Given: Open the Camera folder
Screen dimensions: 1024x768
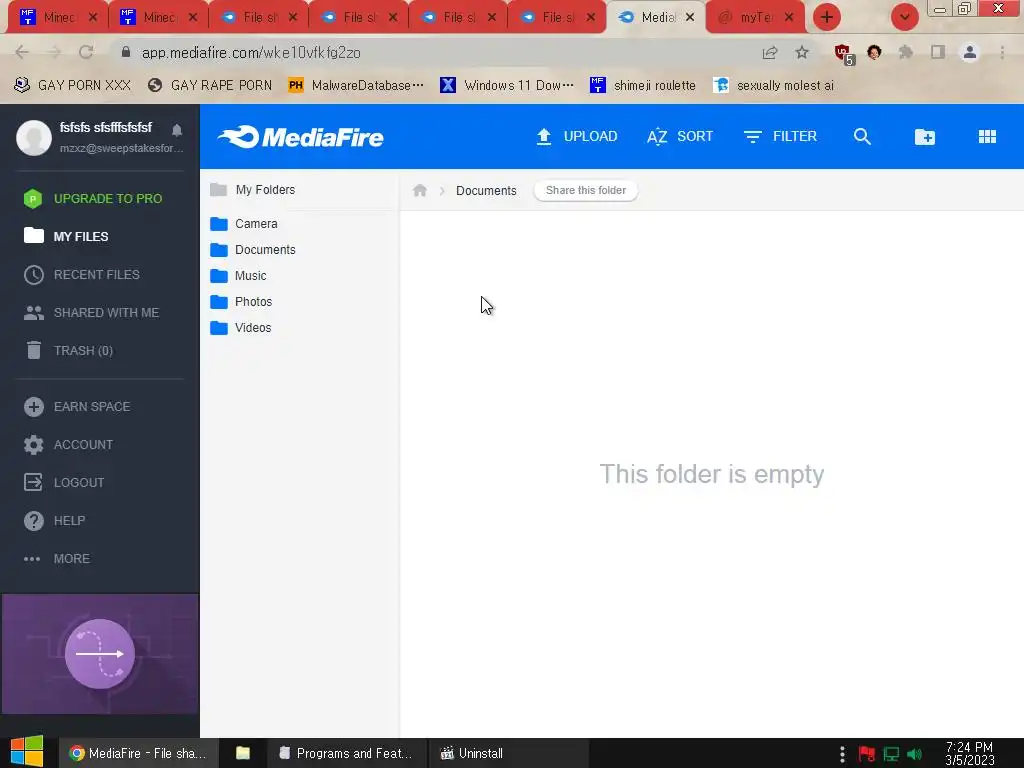Looking at the screenshot, I should [x=244, y=224].
